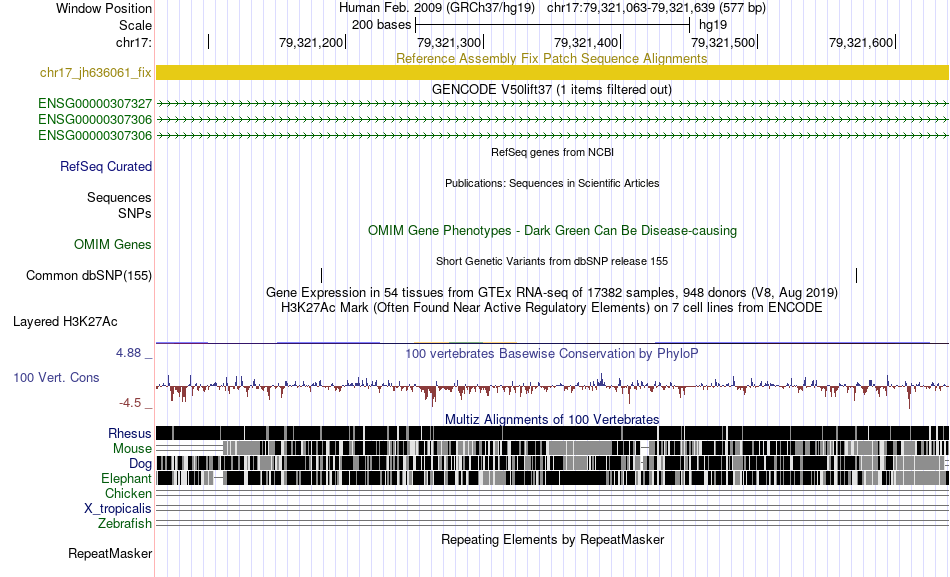Click the Elephant alignment row label
Screen dimensions: 950x577
[x=126, y=478]
